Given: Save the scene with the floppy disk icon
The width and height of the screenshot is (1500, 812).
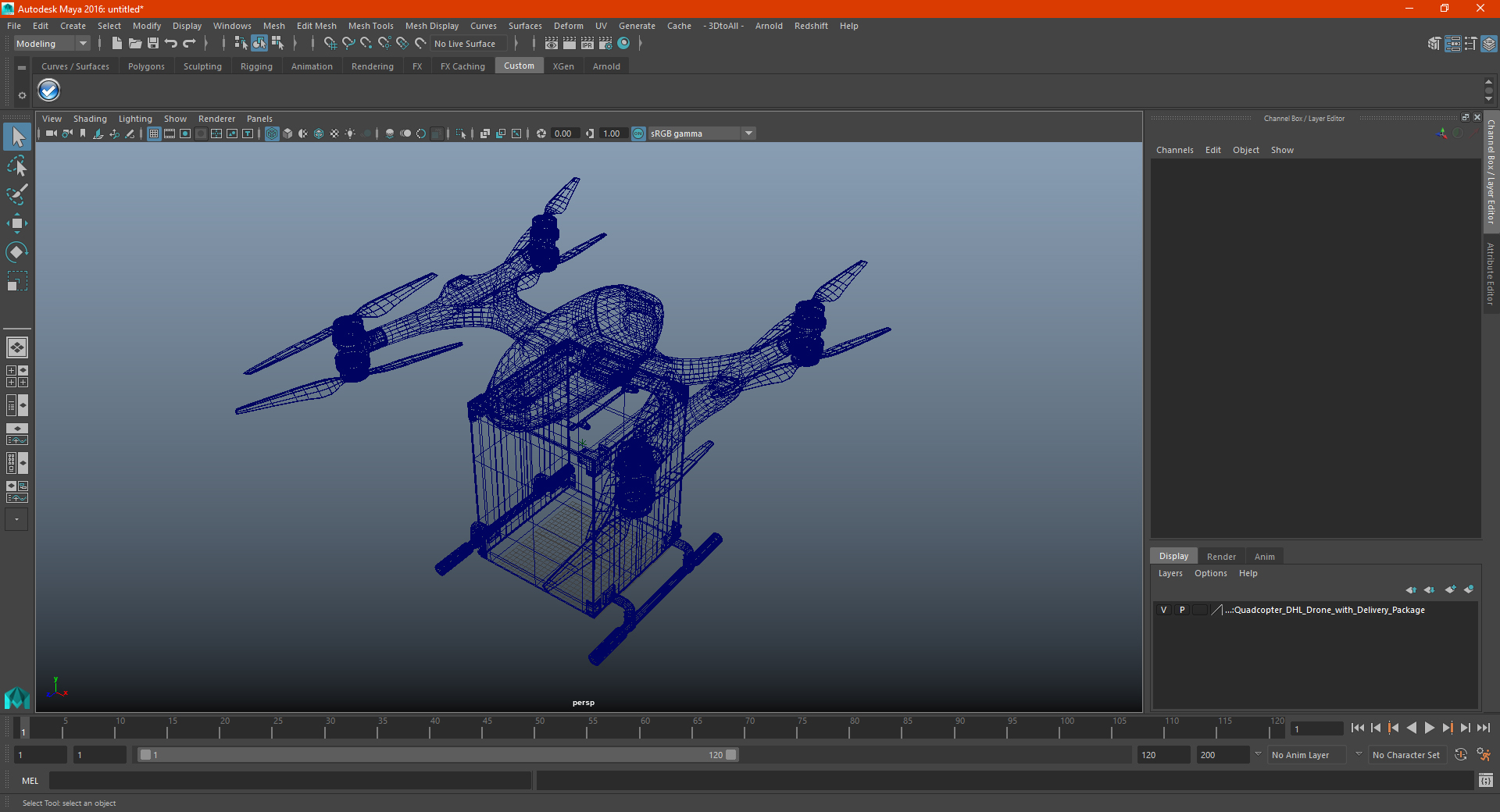Looking at the screenshot, I should [153, 44].
